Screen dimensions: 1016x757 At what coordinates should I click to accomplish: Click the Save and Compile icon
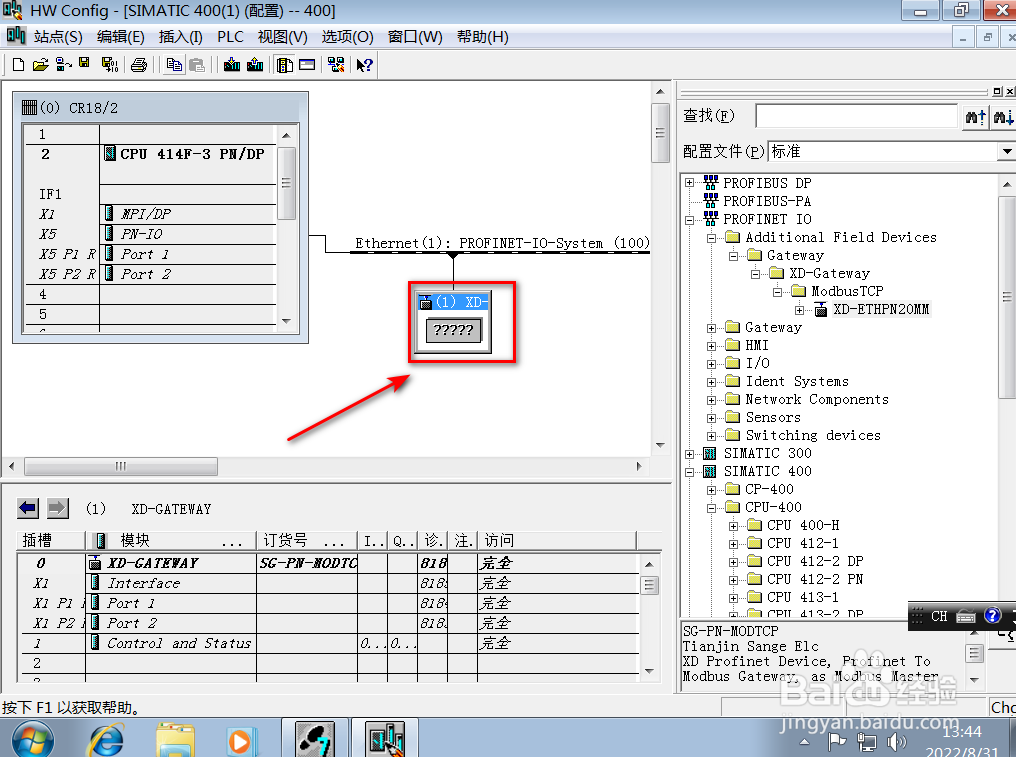(x=110, y=65)
